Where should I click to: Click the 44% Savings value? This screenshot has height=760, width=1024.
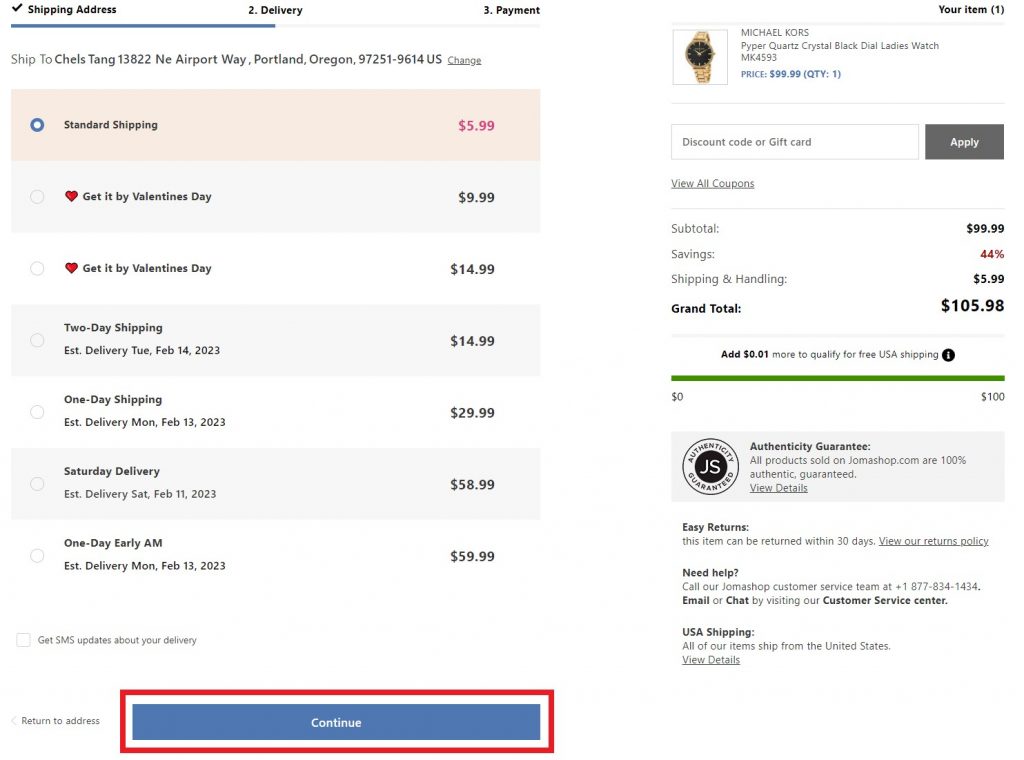click(x=992, y=254)
